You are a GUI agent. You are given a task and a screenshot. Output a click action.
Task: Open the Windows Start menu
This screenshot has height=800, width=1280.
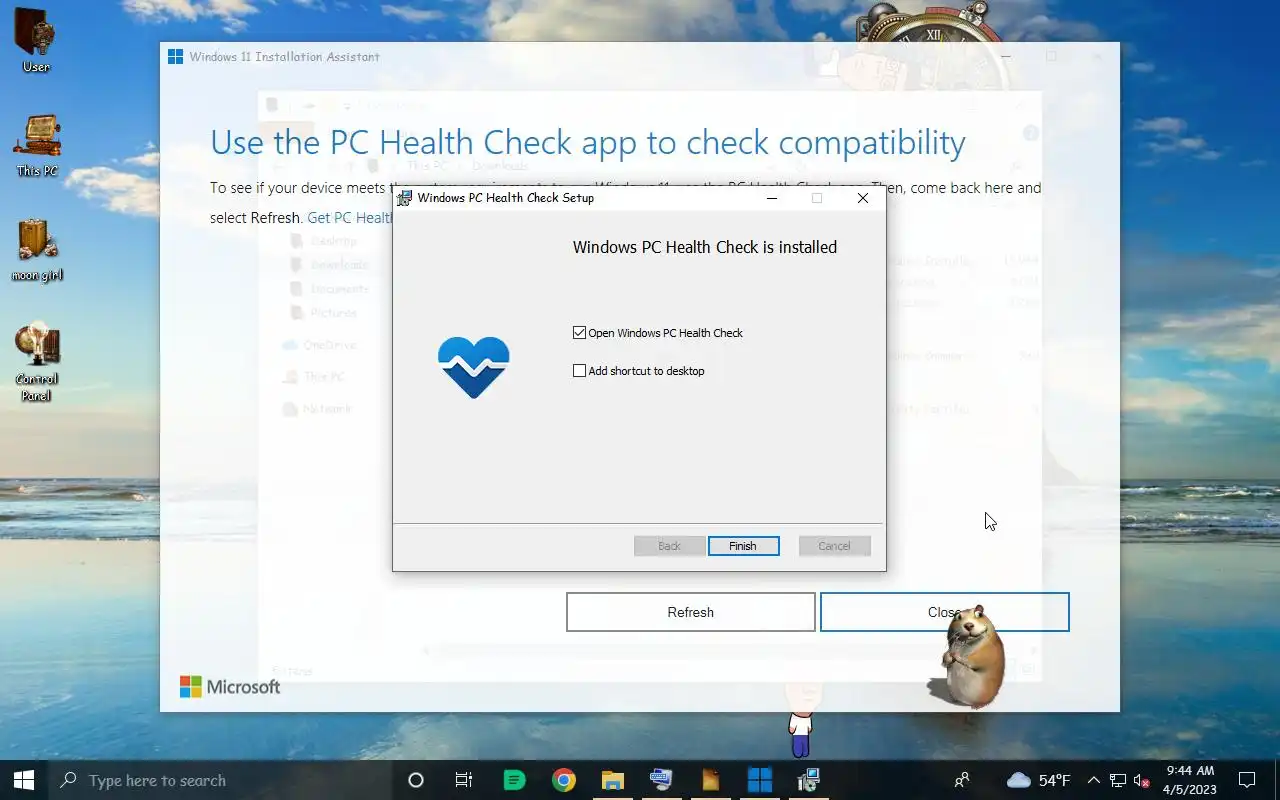pos(24,780)
